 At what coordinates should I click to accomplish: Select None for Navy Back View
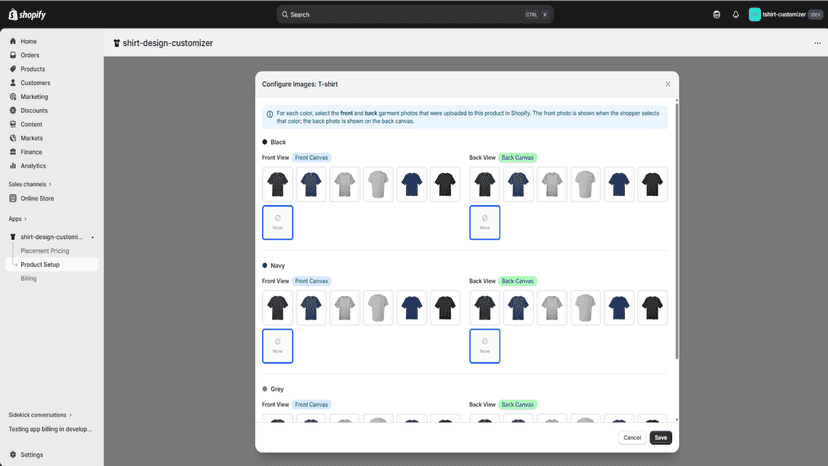point(485,346)
